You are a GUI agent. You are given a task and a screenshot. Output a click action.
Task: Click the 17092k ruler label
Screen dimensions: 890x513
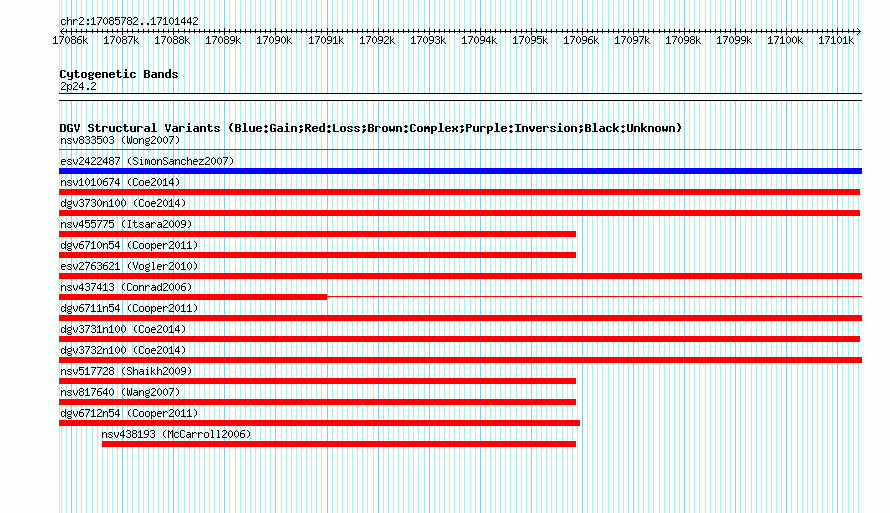[377, 40]
